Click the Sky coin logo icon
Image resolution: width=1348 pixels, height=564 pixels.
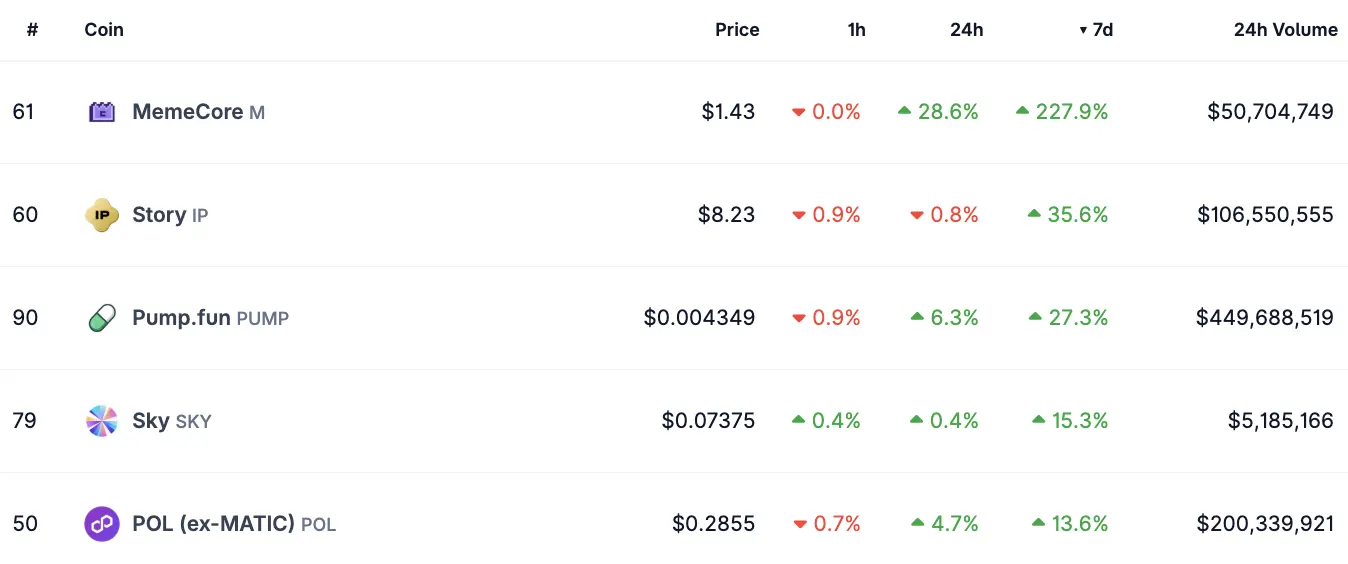click(x=102, y=421)
